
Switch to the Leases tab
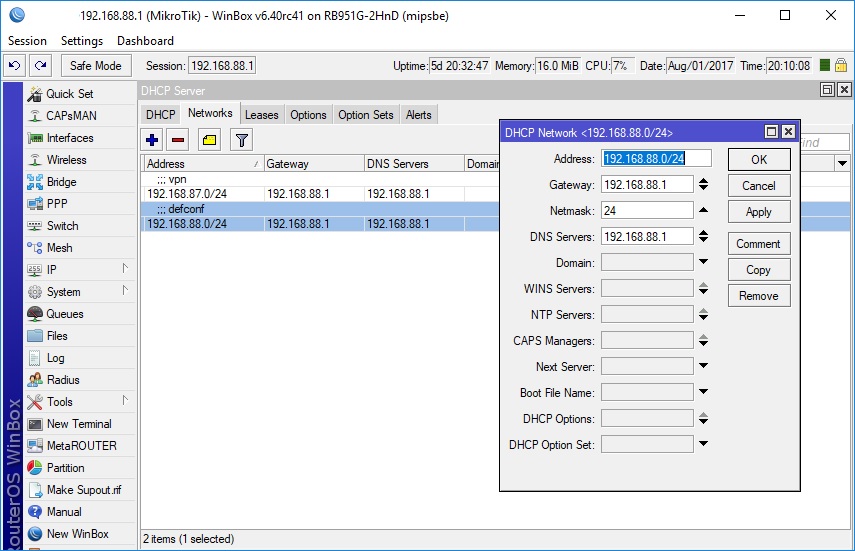click(261, 115)
